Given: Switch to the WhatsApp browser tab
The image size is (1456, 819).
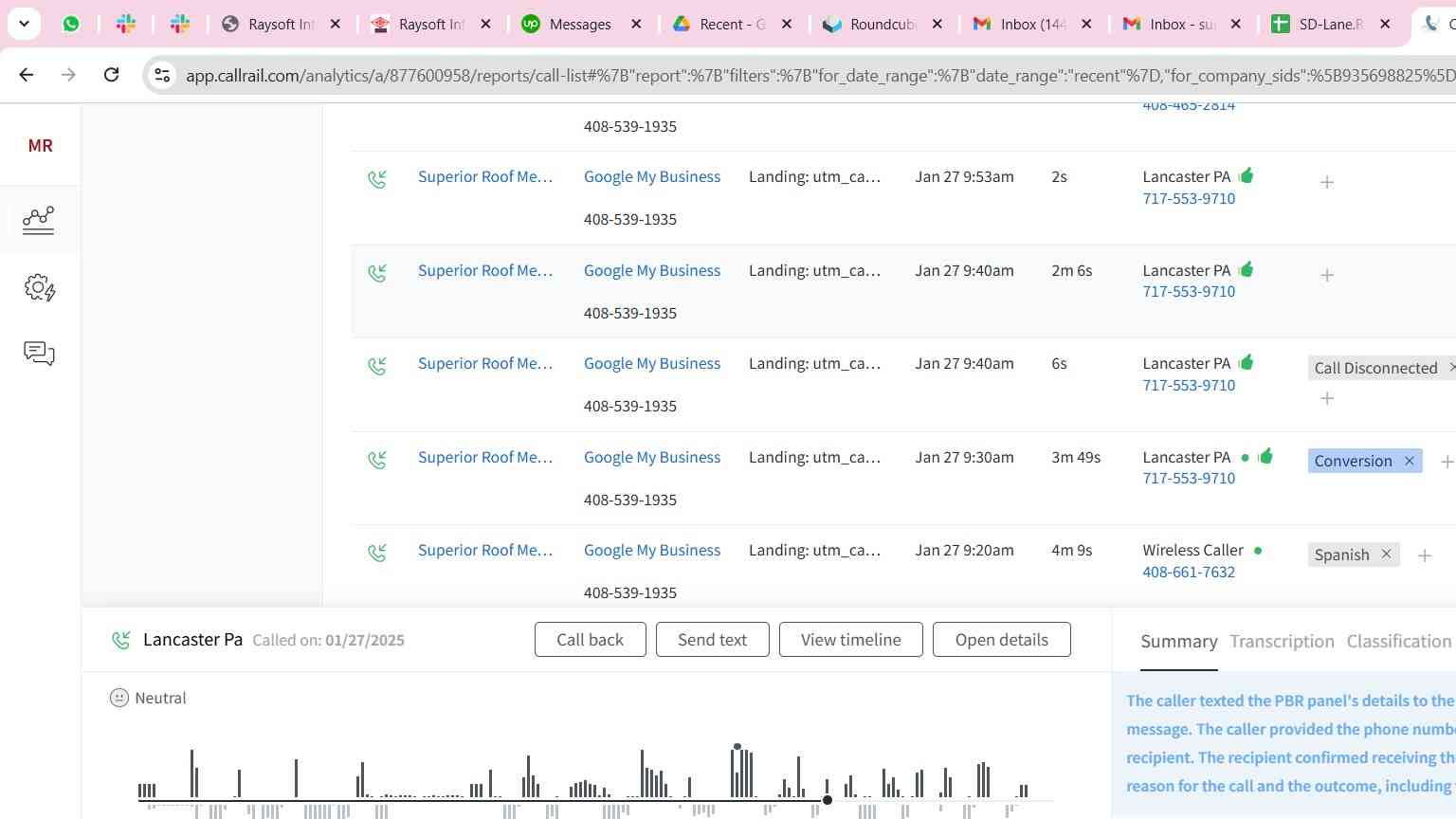Looking at the screenshot, I should [x=71, y=24].
